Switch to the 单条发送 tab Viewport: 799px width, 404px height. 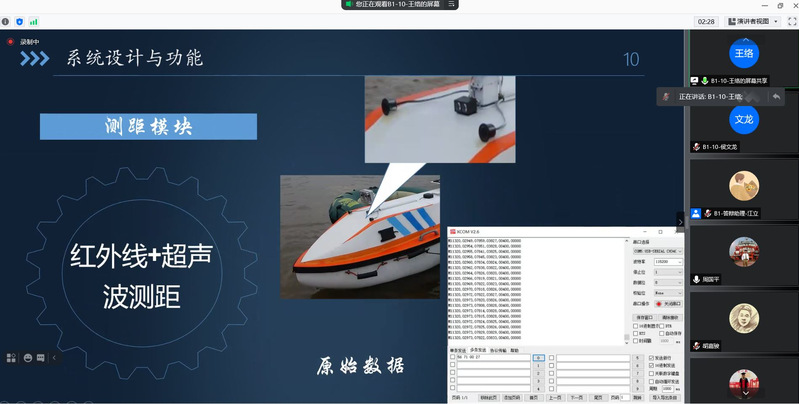(458, 350)
